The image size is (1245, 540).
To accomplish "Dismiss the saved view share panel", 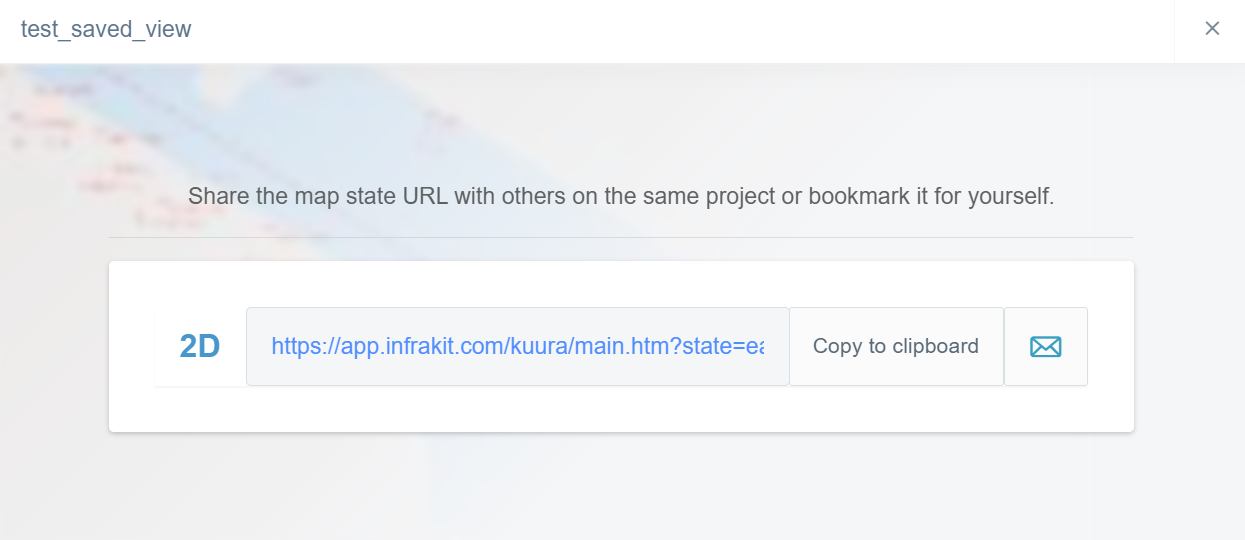I will coord(1212,28).
